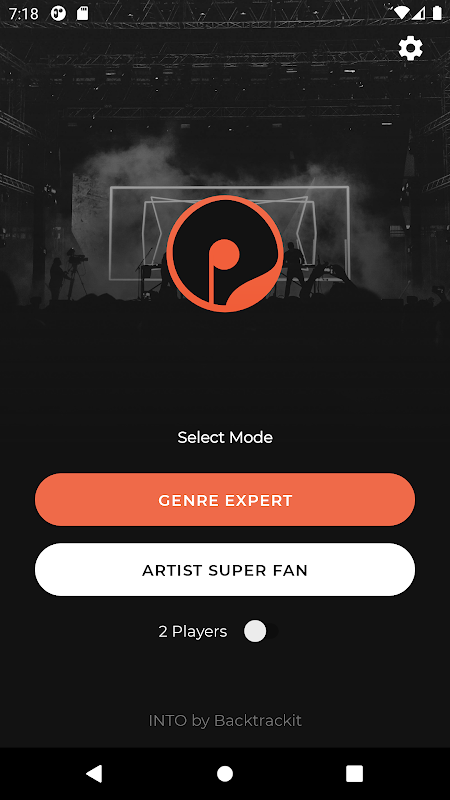Image resolution: width=450 pixels, height=800 pixels.
Task: Go back with the Android back arrow
Action: 94,773
